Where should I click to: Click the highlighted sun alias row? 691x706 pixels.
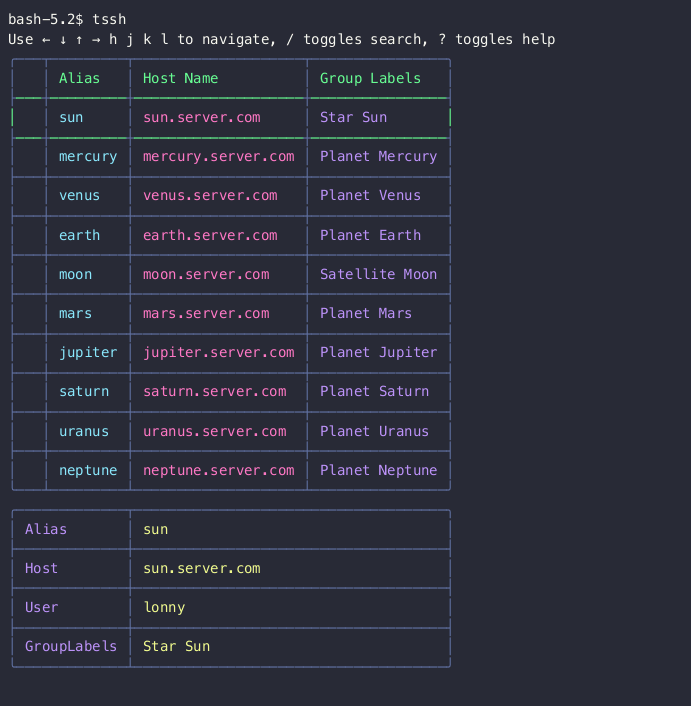[71, 117]
